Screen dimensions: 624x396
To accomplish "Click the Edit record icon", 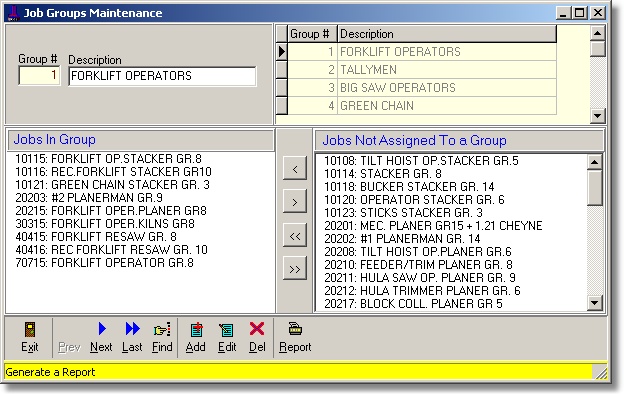I will (x=227, y=330).
